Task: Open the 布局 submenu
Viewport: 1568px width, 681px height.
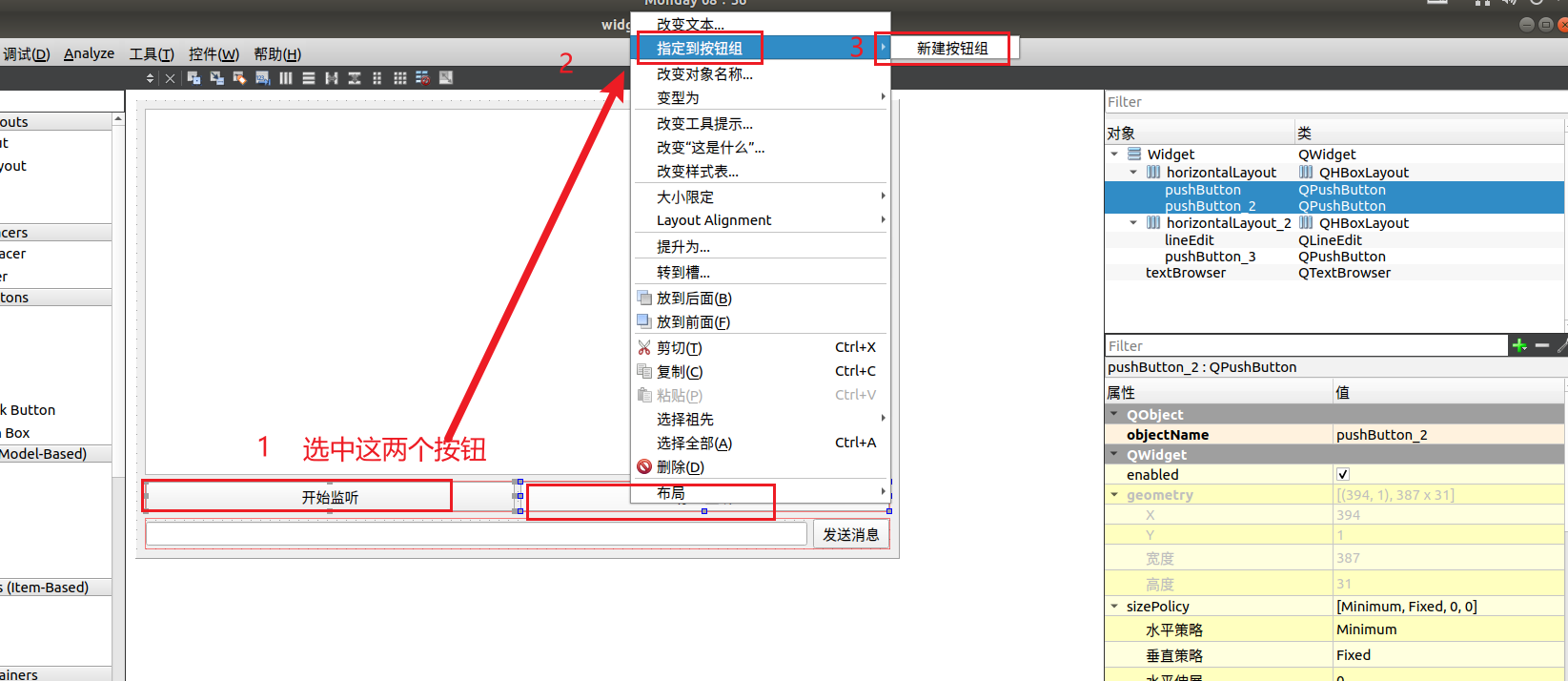Action: (762, 492)
